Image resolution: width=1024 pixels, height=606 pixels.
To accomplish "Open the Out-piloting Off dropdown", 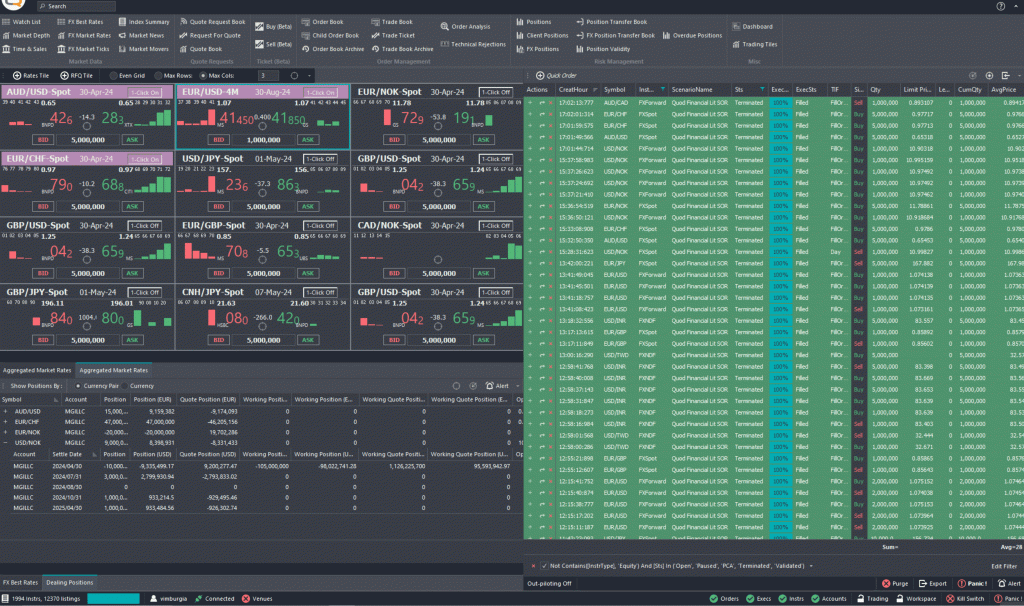I will 551,581.
